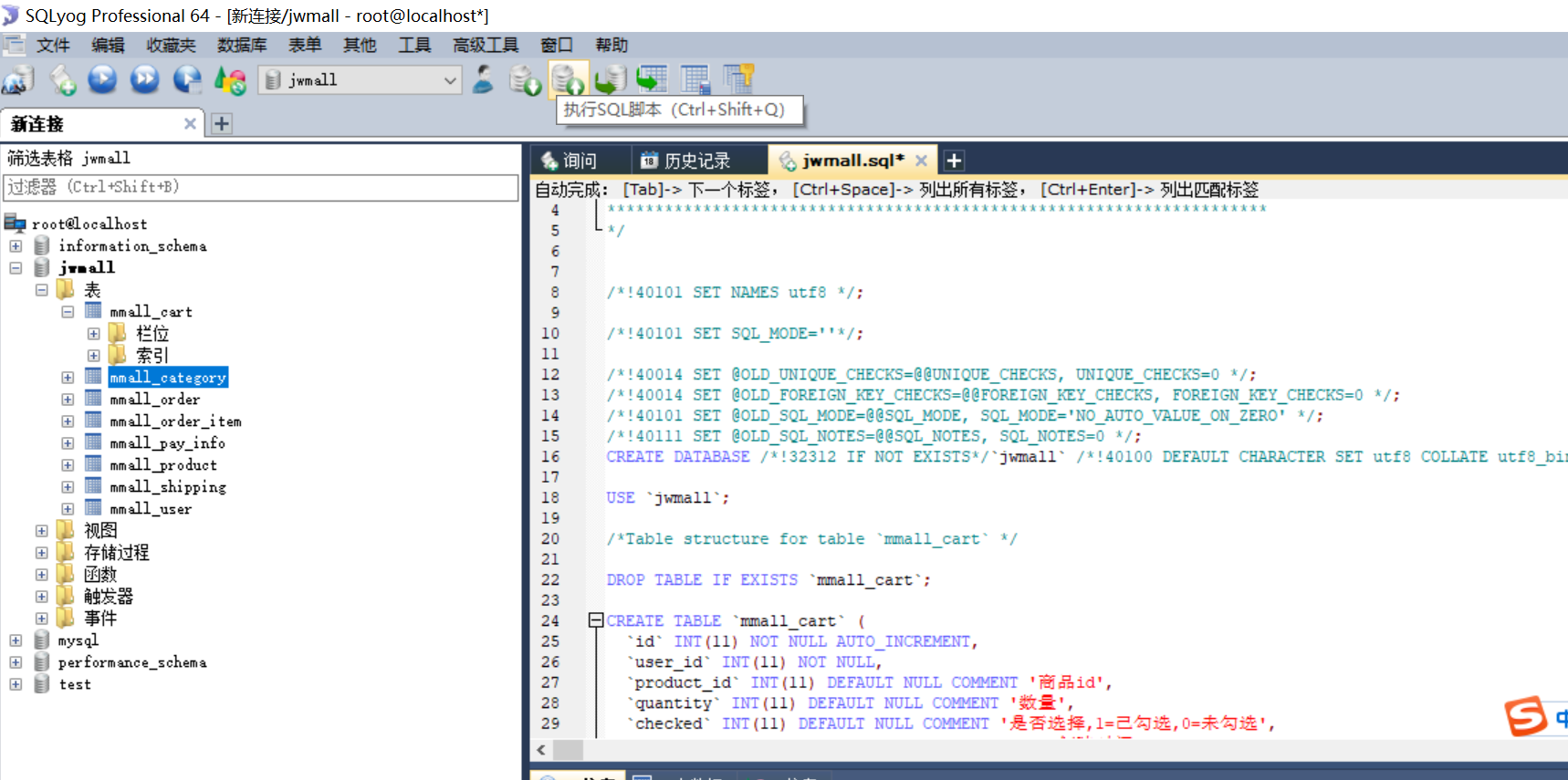The height and width of the screenshot is (780, 1568).
Task: Select the mmall_order_item table
Action: click(176, 421)
